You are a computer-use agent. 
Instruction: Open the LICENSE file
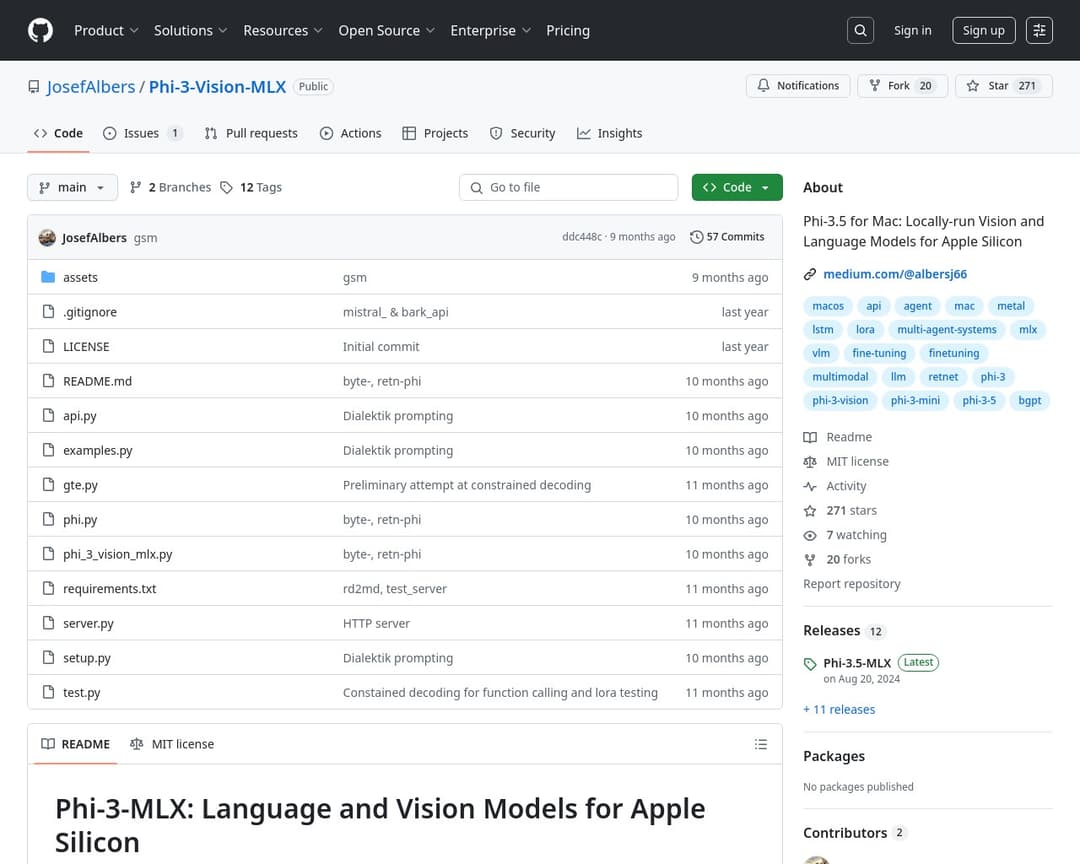tap(86, 347)
